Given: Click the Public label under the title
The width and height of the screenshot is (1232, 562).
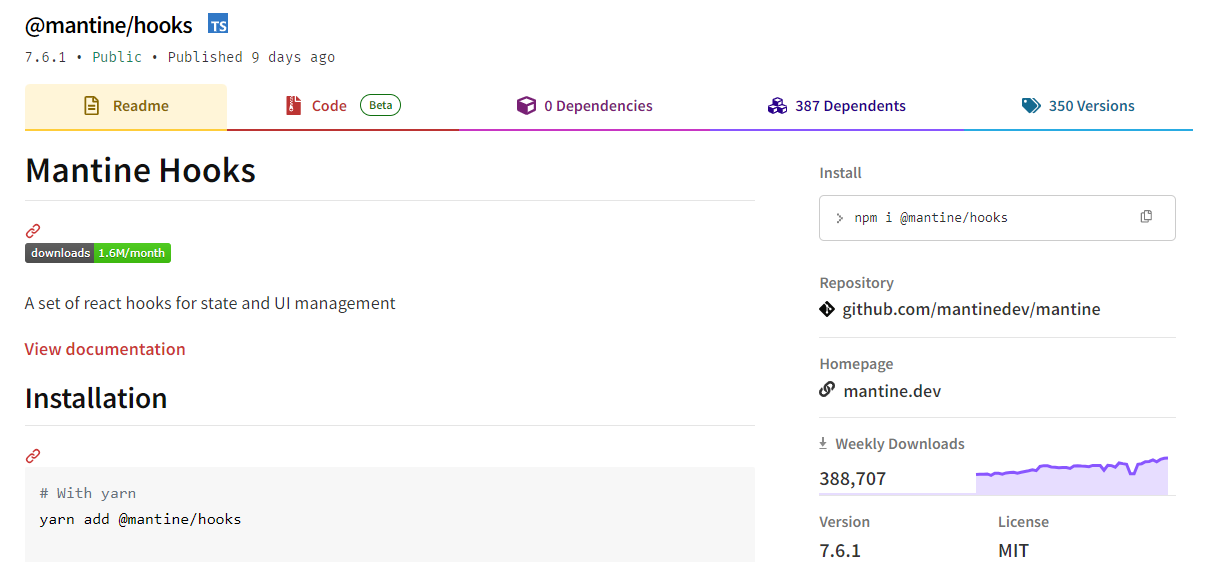Looking at the screenshot, I should (x=117, y=57).
